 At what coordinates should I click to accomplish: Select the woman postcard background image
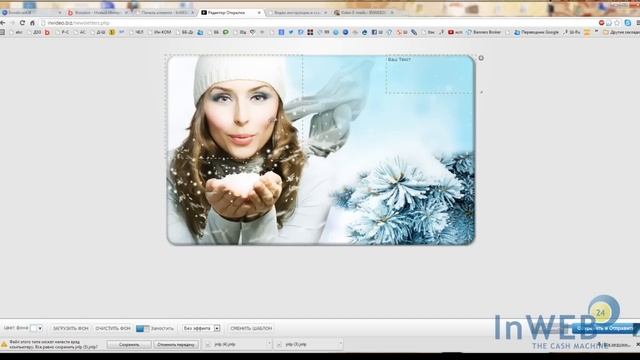click(321, 150)
